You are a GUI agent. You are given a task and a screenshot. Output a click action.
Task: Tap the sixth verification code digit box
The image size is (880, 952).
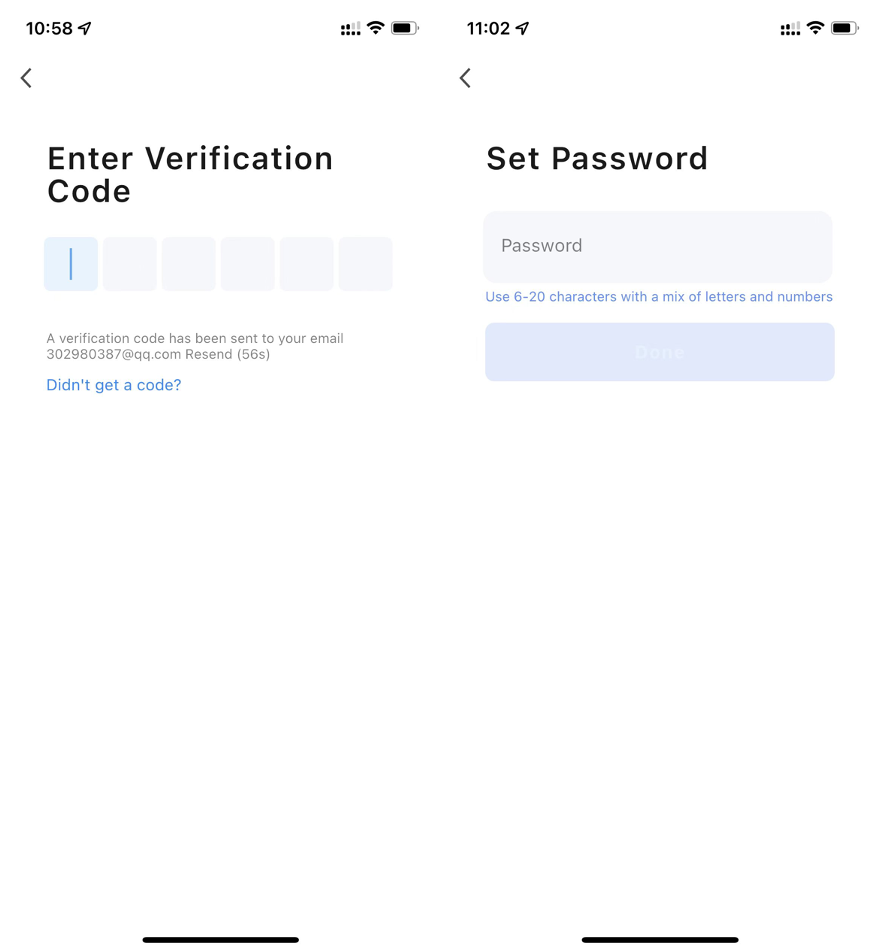coord(366,264)
